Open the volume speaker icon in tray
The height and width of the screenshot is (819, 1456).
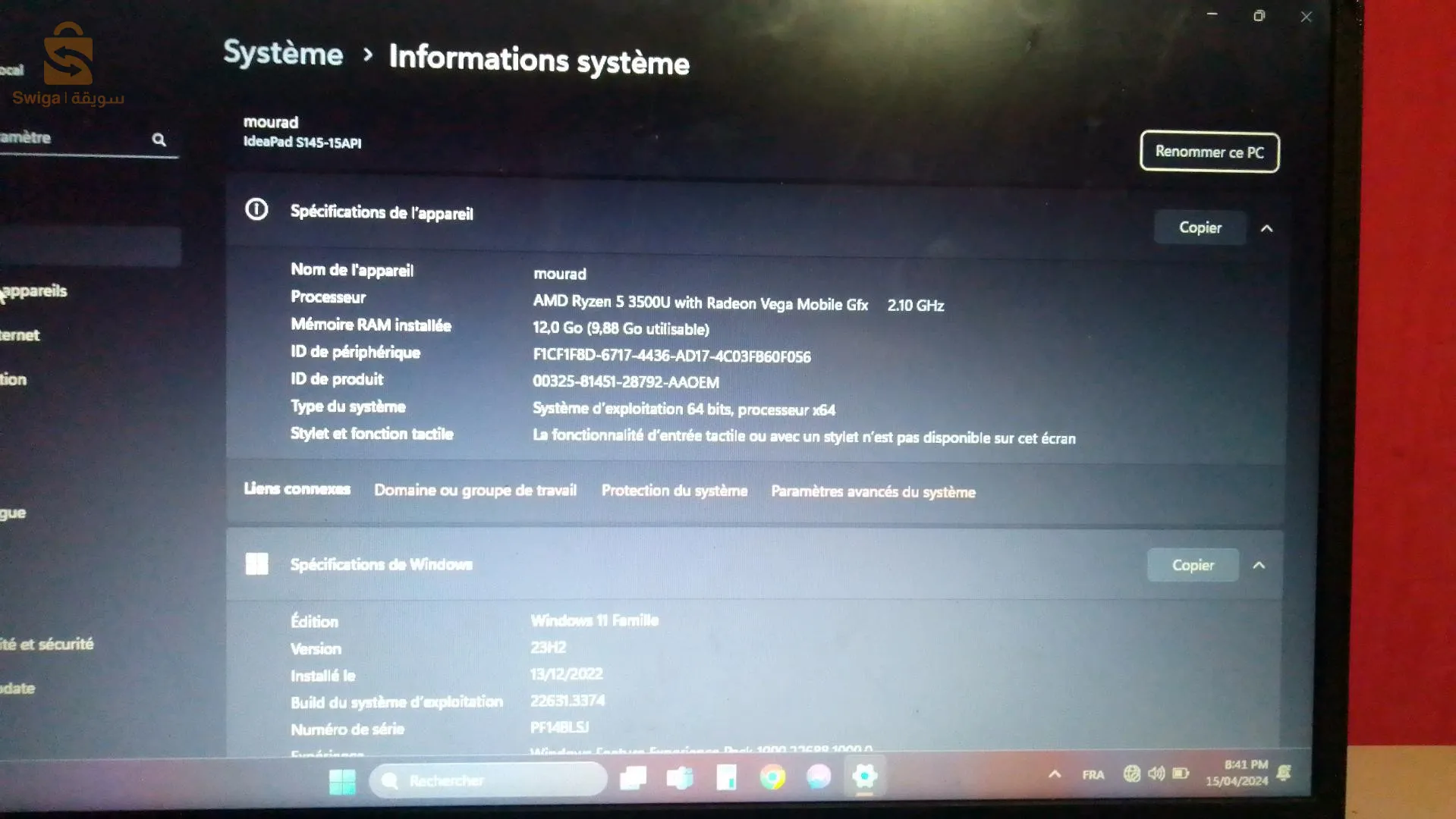coord(1156,773)
